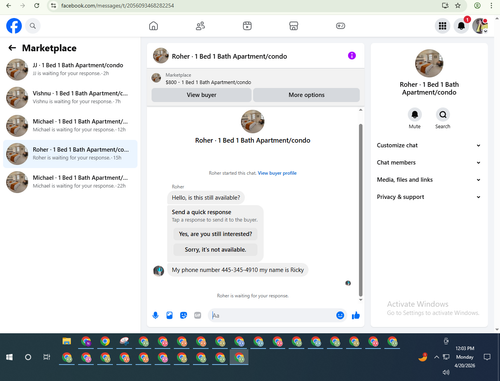This screenshot has width=500, height=381.
Task: Click the listing photo in right info panel
Action: point(429,63)
